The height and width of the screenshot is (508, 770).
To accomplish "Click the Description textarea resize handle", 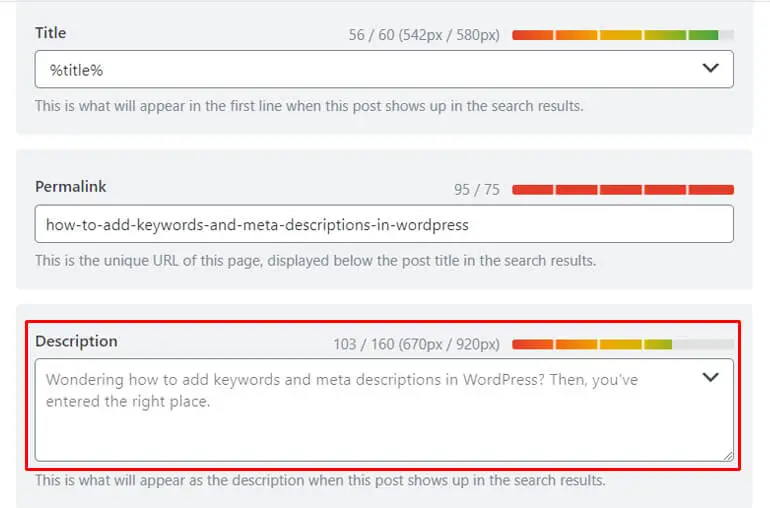I will coord(728,456).
